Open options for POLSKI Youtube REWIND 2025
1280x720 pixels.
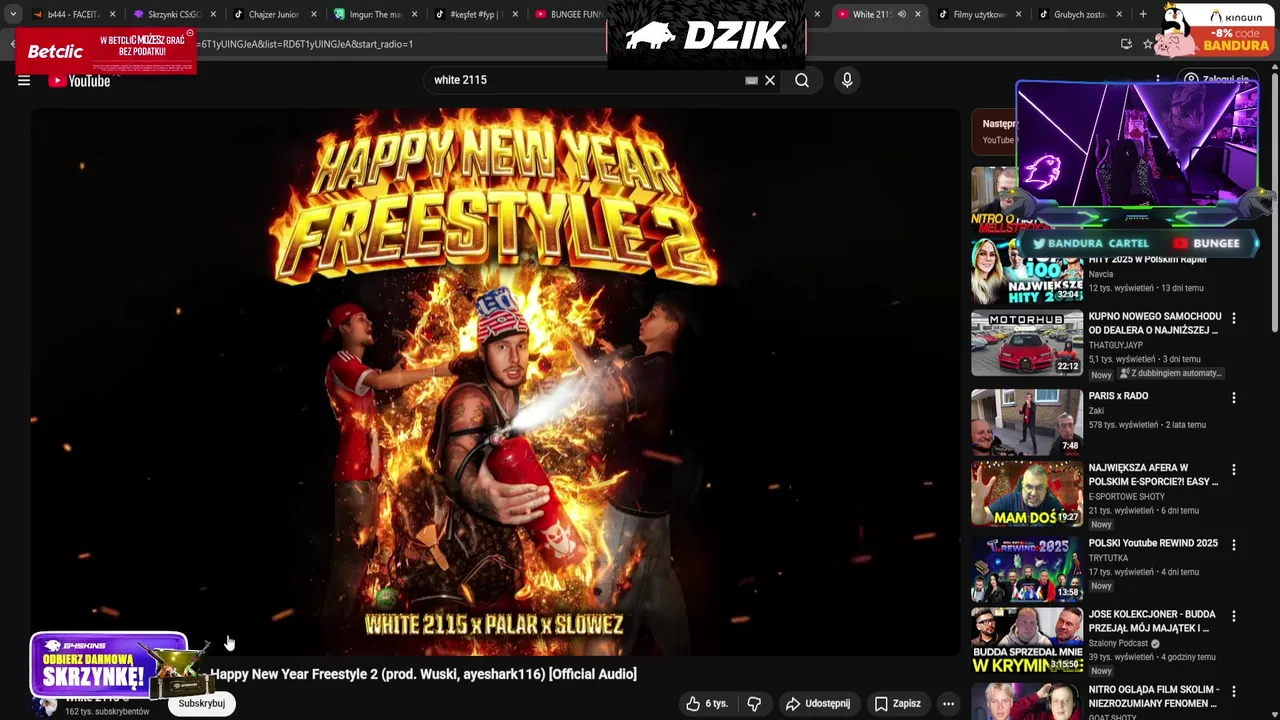coord(1233,545)
